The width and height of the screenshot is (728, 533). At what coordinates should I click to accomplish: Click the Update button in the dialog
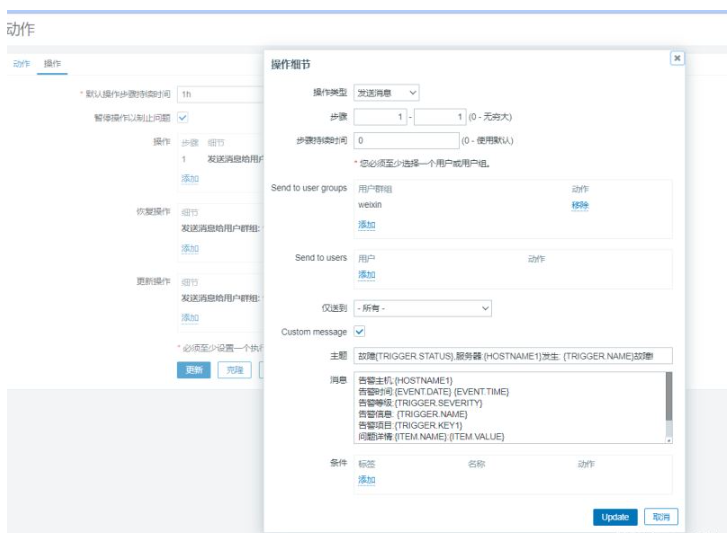[x=615, y=517]
